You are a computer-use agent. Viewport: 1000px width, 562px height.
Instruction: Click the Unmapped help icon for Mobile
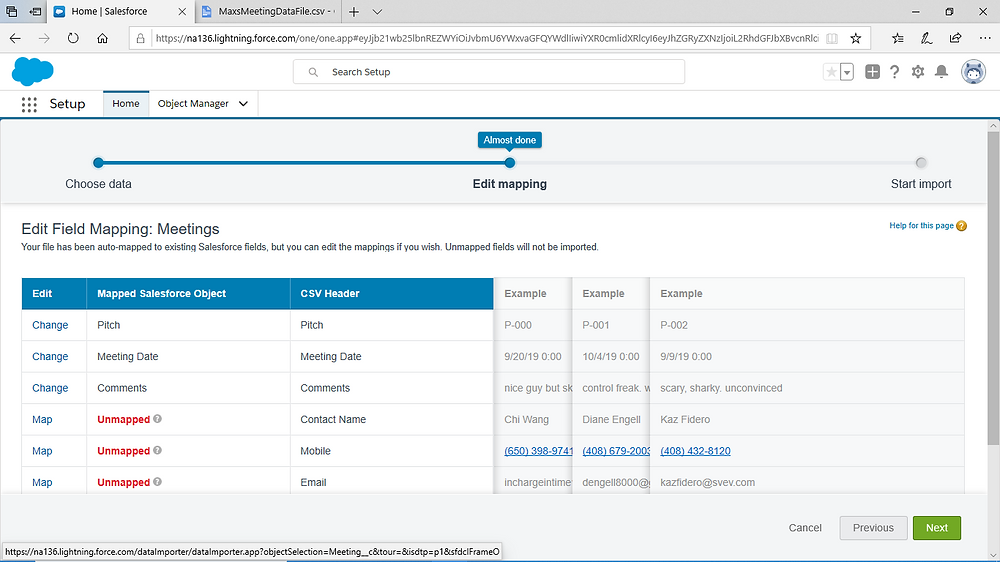[x=158, y=450]
